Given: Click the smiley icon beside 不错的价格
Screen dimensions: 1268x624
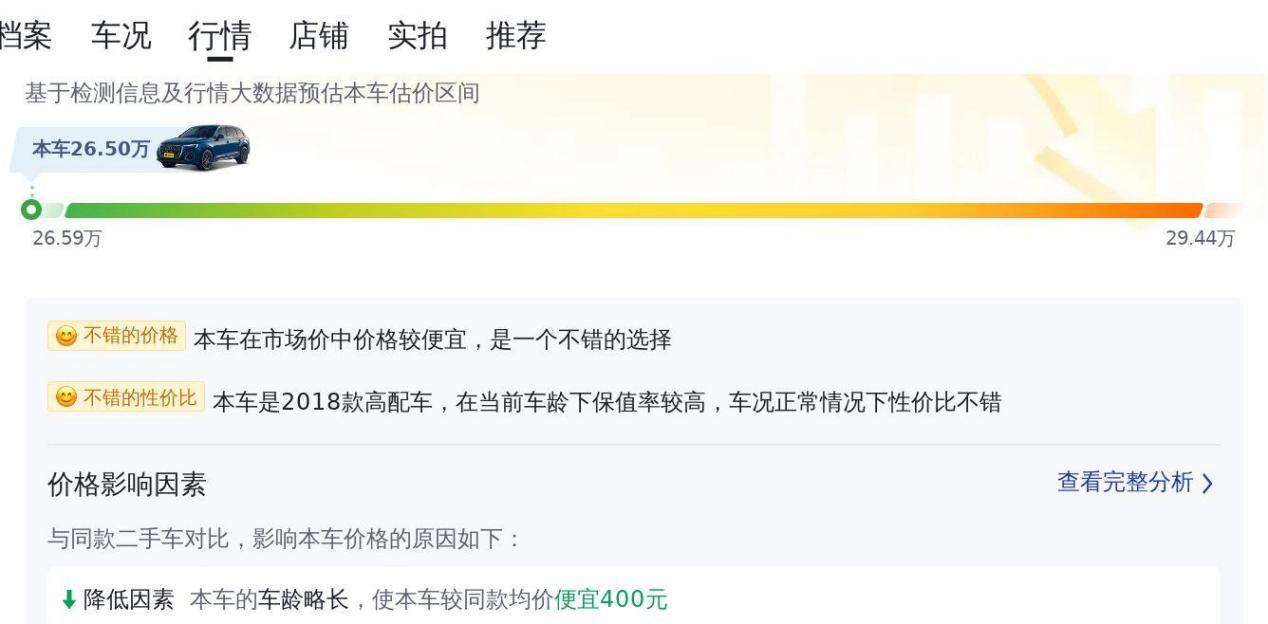Looking at the screenshot, I should click(x=66, y=337).
